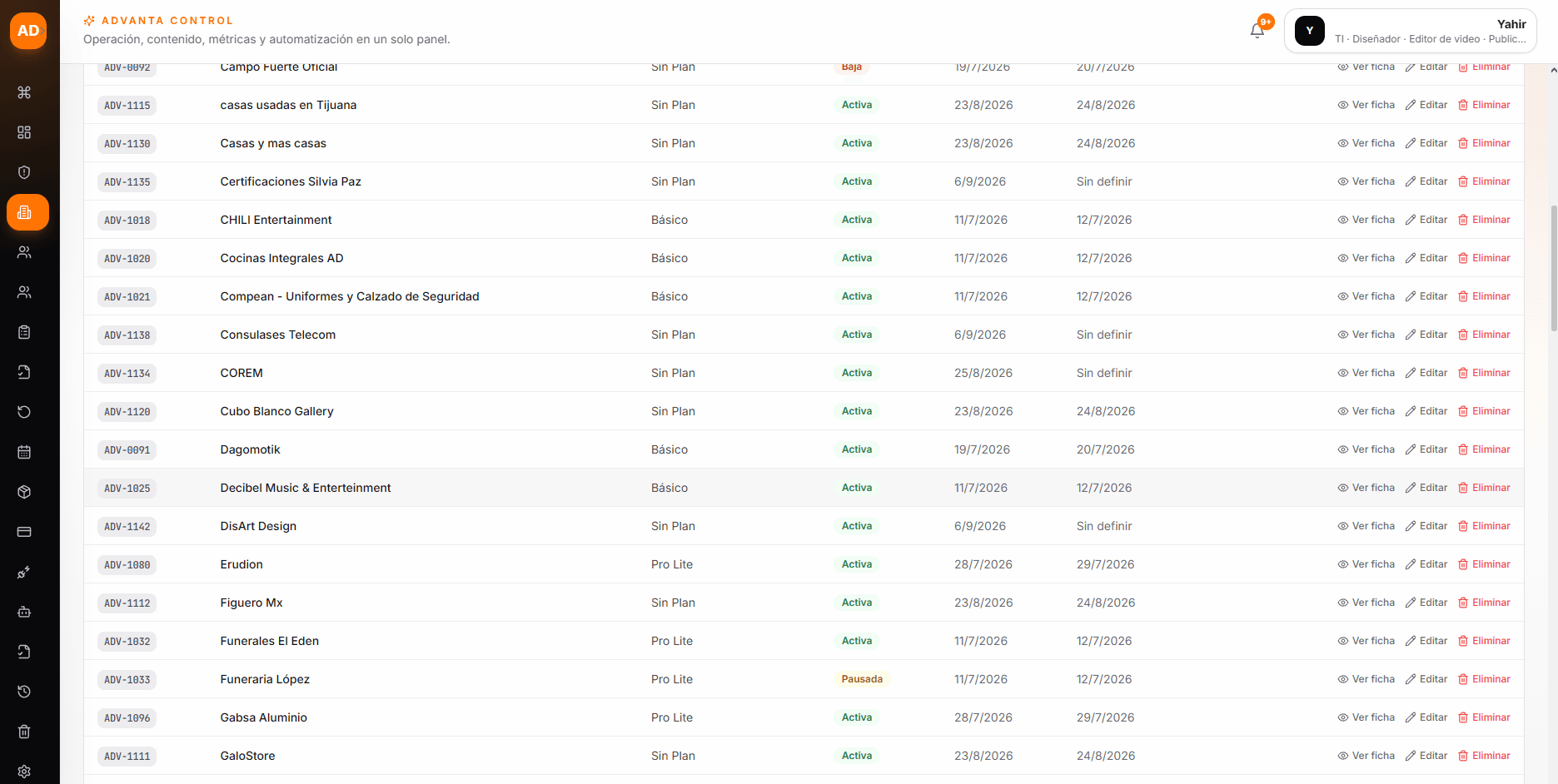Click the DisArt Design name
The width and height of the screenshot is (1558, 784).
pyautogui.click(x=258, y=526)
